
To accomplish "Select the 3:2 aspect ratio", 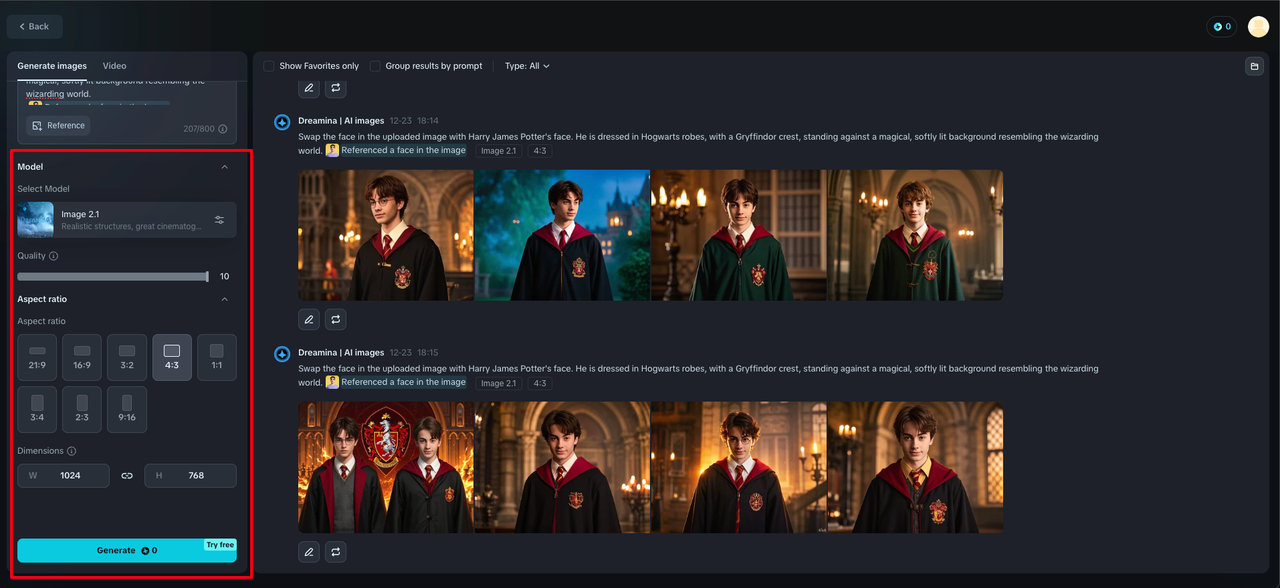I will [x=127, y=357].
